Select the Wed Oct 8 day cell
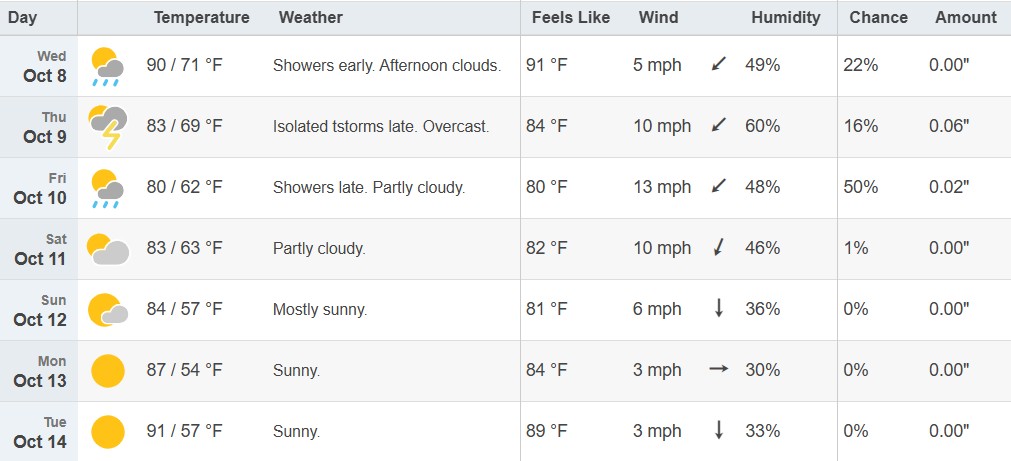 click(x=40, y=66)
